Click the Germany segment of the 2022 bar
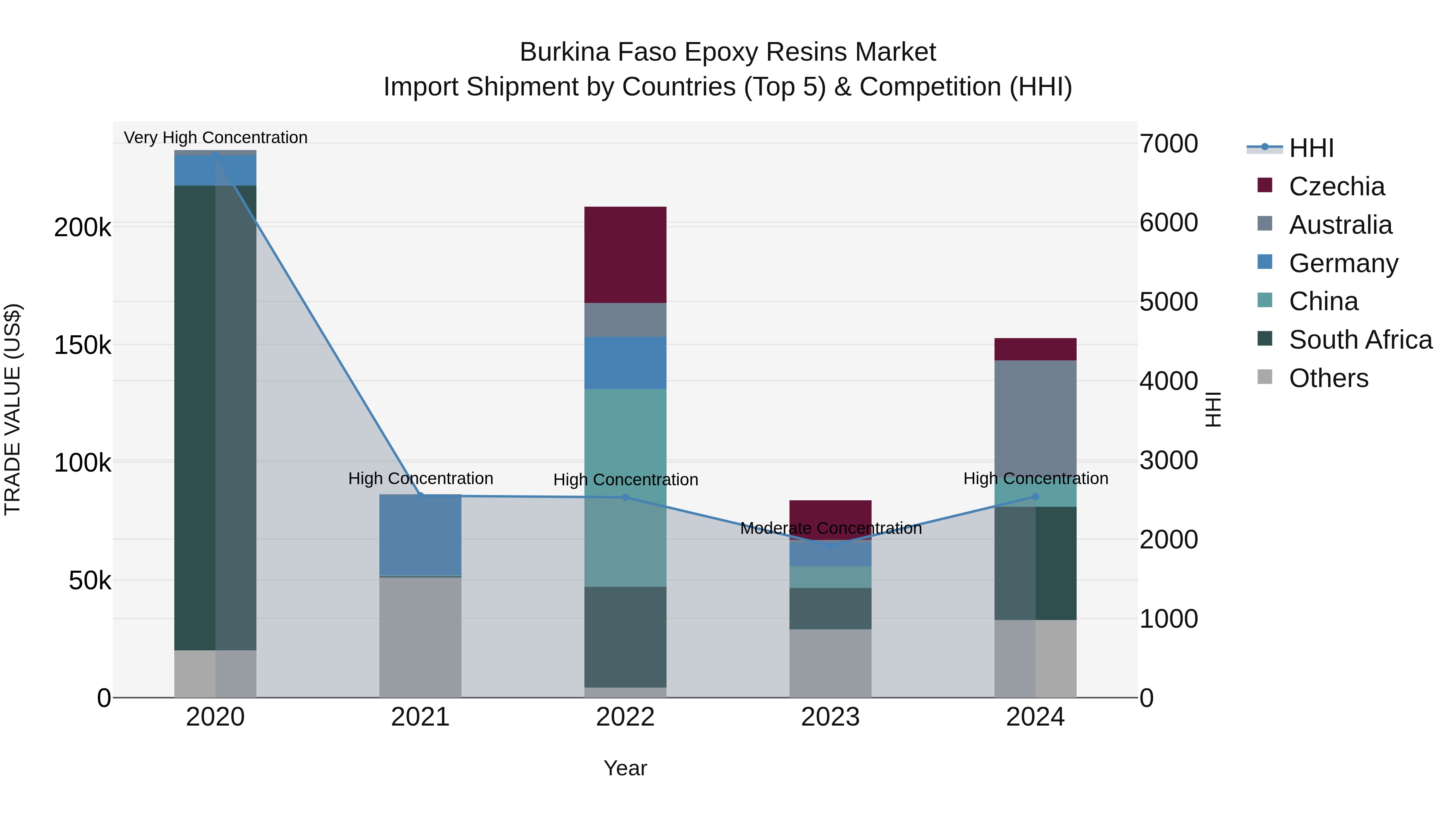Image resolution: width=1456 pixels, height=819 pixels. pos(625,364)
